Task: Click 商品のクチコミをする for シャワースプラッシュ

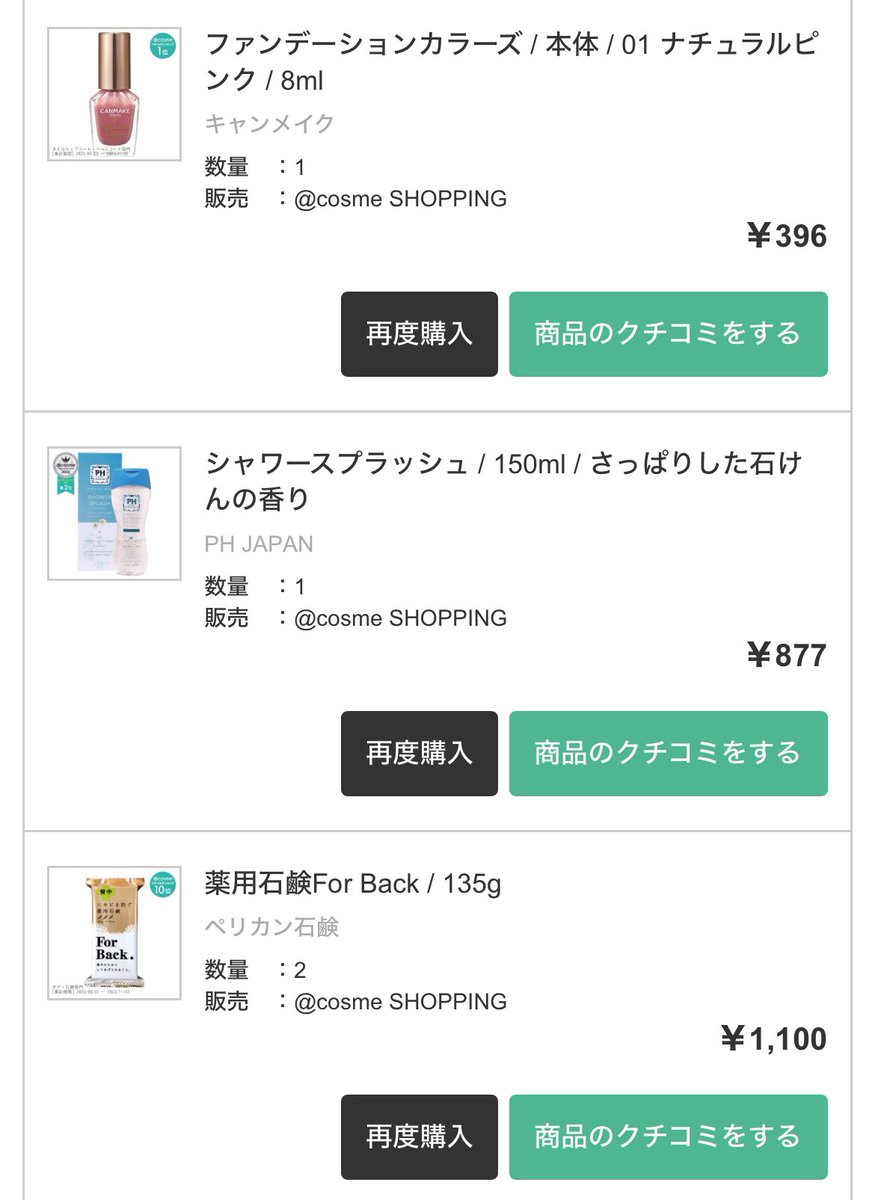Action: [x=668, y=753]
